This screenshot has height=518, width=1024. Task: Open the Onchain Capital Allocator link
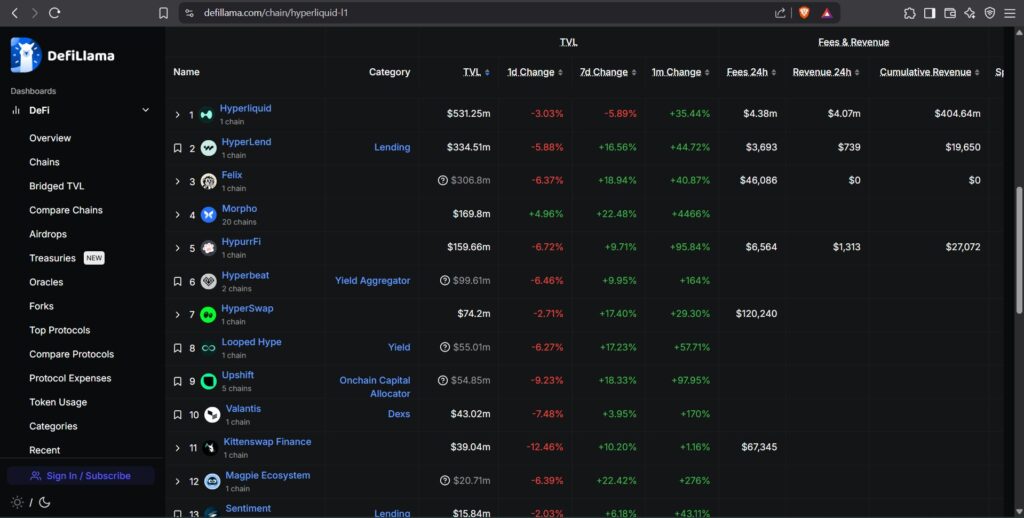click(x=375, y=387)
